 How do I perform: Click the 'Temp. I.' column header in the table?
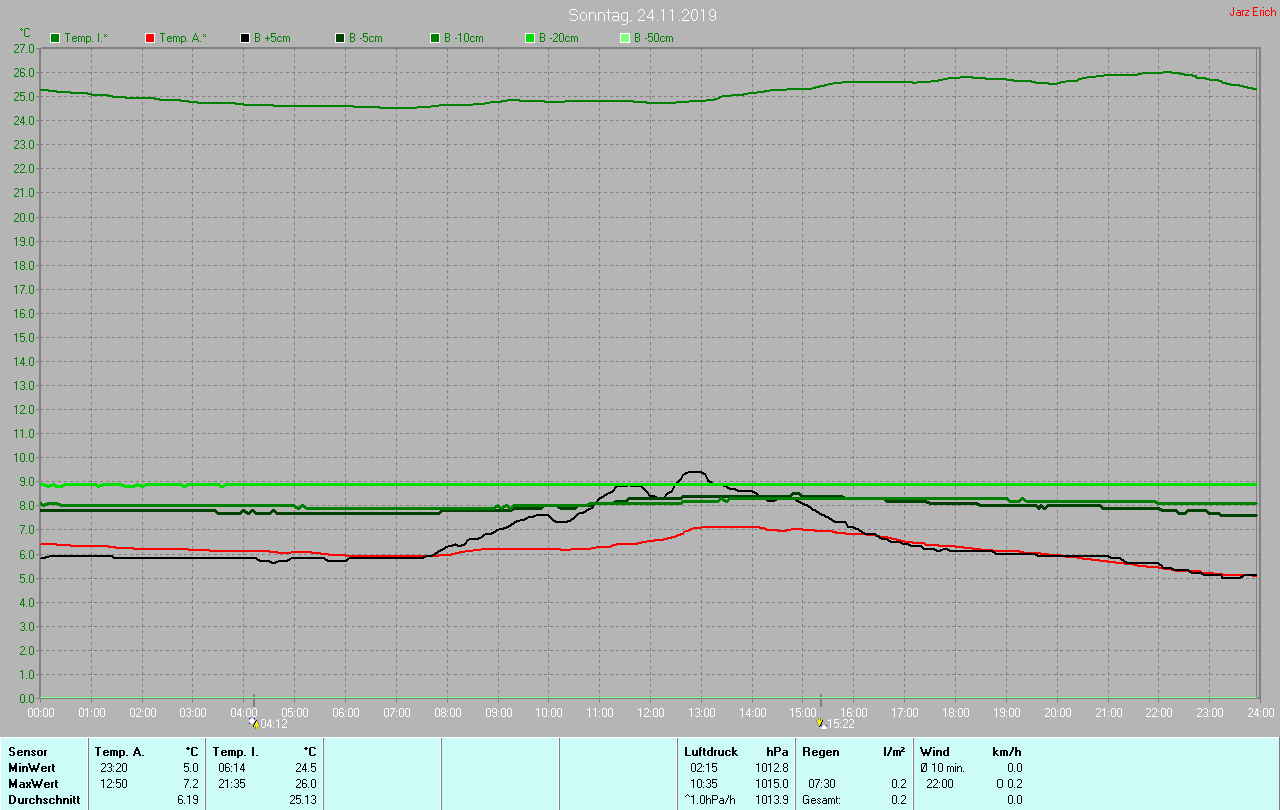[236, 751]
